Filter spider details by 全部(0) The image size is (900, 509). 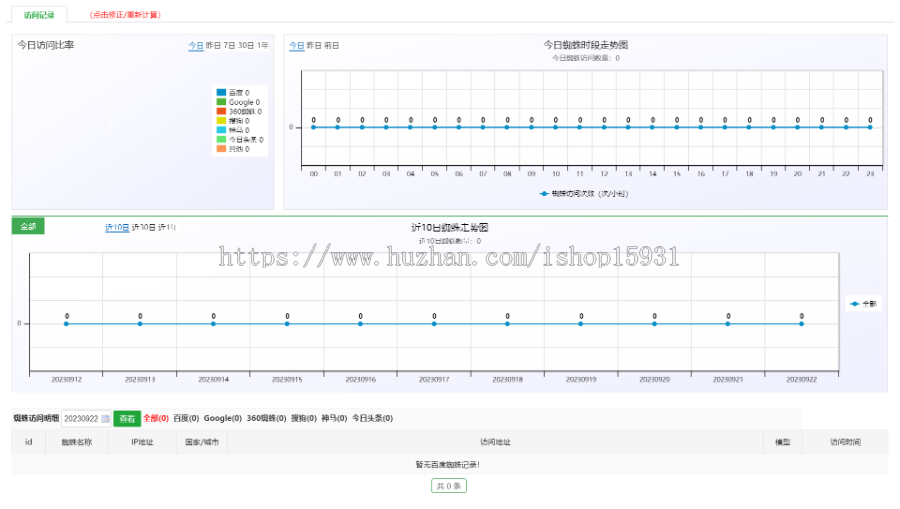pos(156,418)
